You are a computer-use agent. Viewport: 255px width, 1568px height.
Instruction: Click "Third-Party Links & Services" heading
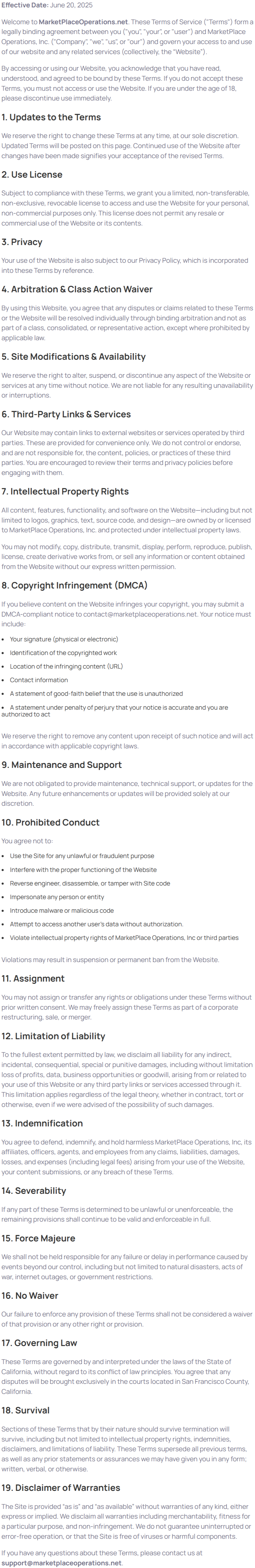pos(66,414)
